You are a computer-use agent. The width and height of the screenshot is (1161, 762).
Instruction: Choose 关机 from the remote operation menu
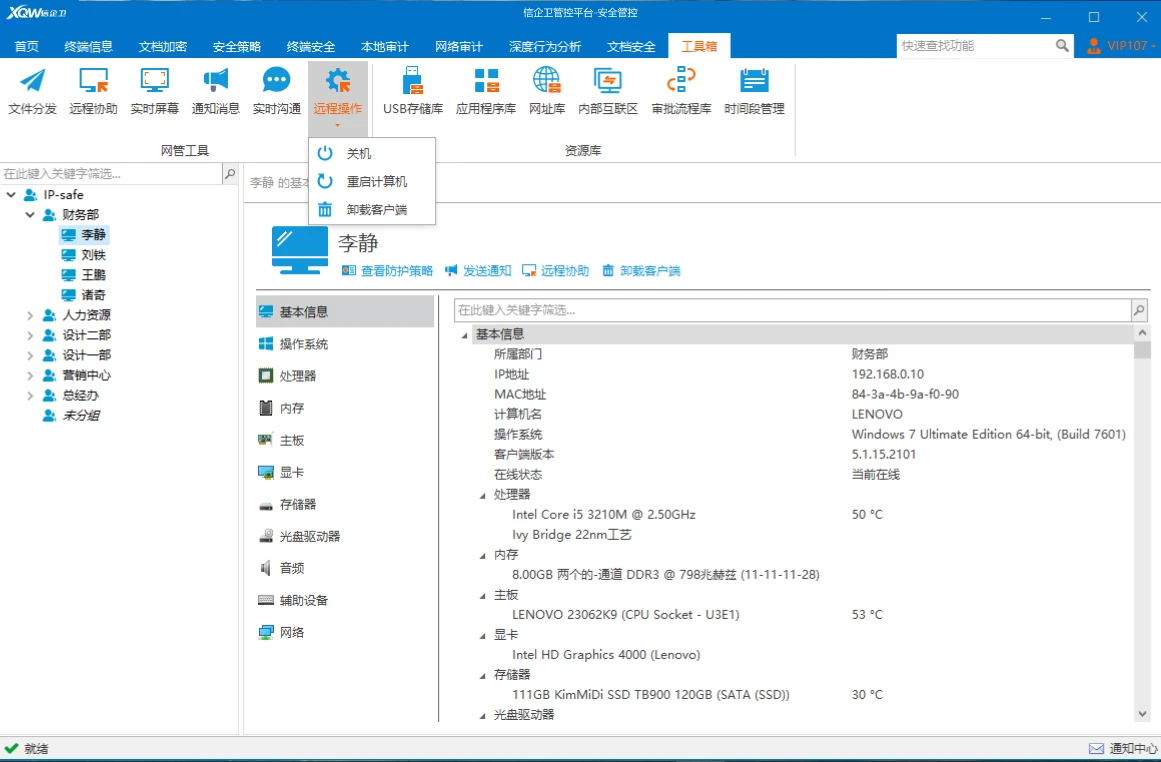tap(372, 153)
